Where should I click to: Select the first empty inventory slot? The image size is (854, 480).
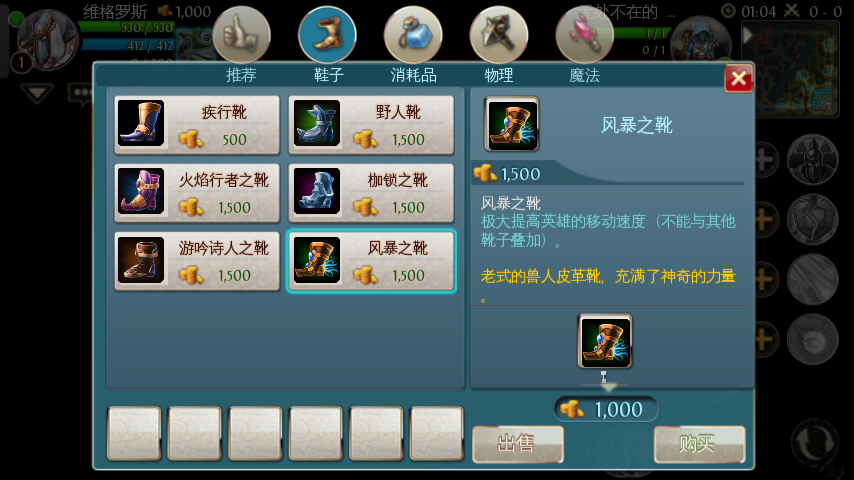click(134, 433)
